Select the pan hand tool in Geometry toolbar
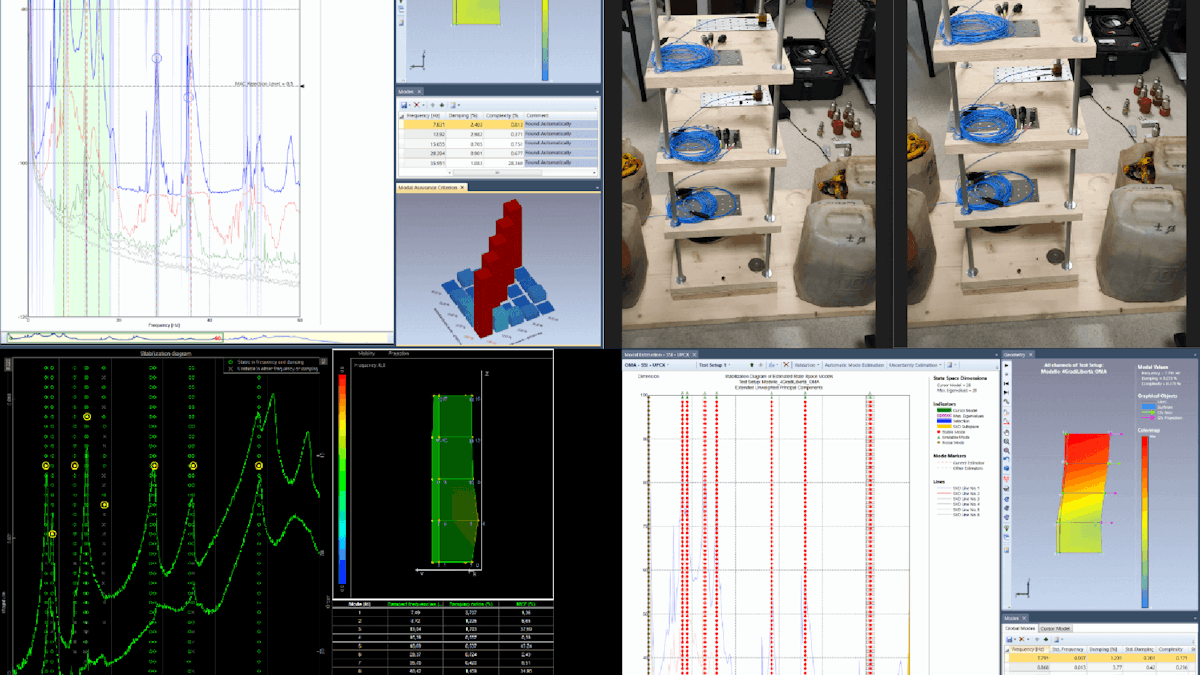The image size is (1200, 675). (1006, 432)
